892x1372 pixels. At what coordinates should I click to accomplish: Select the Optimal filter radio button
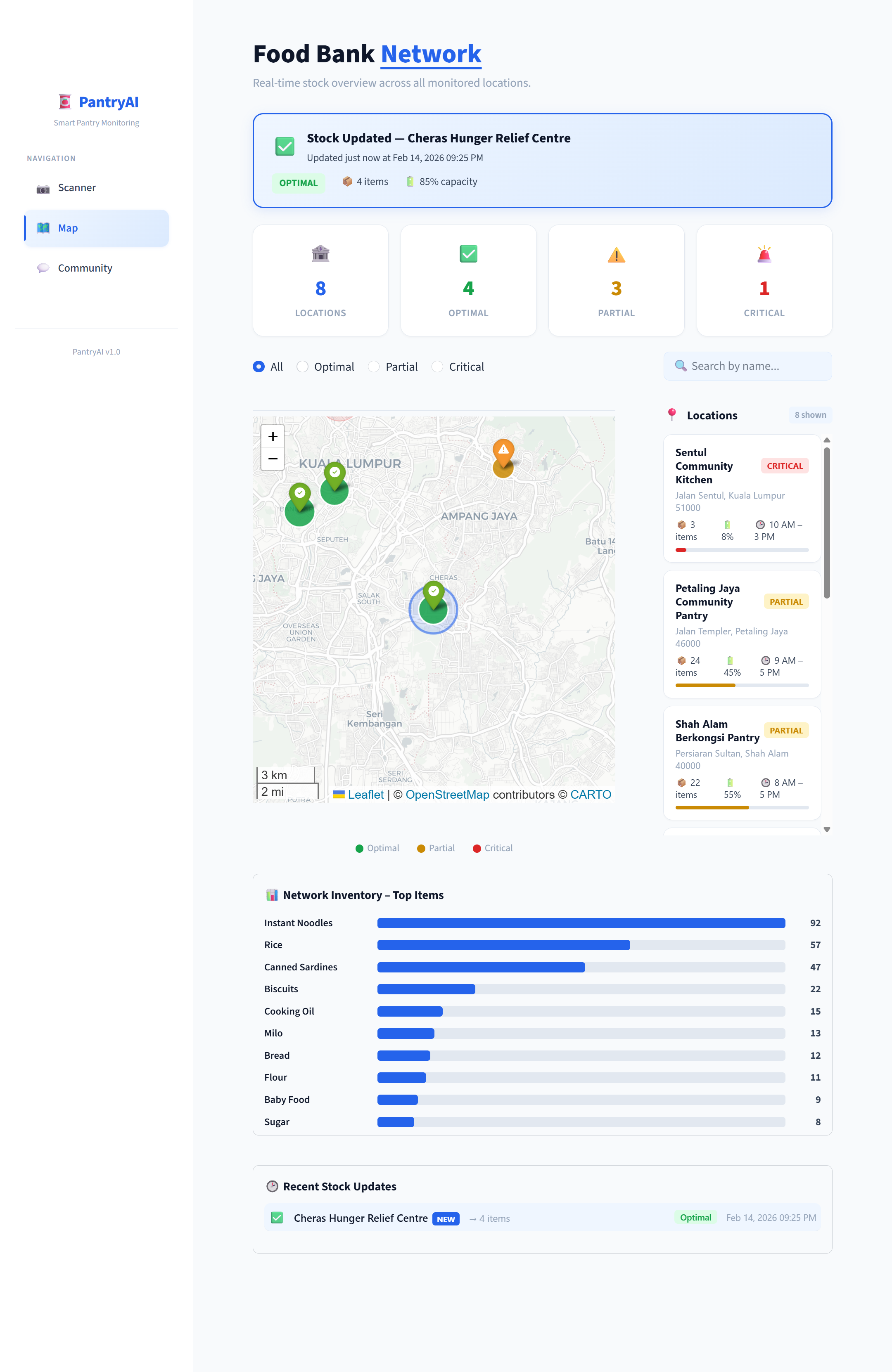(x=303, y=367)
